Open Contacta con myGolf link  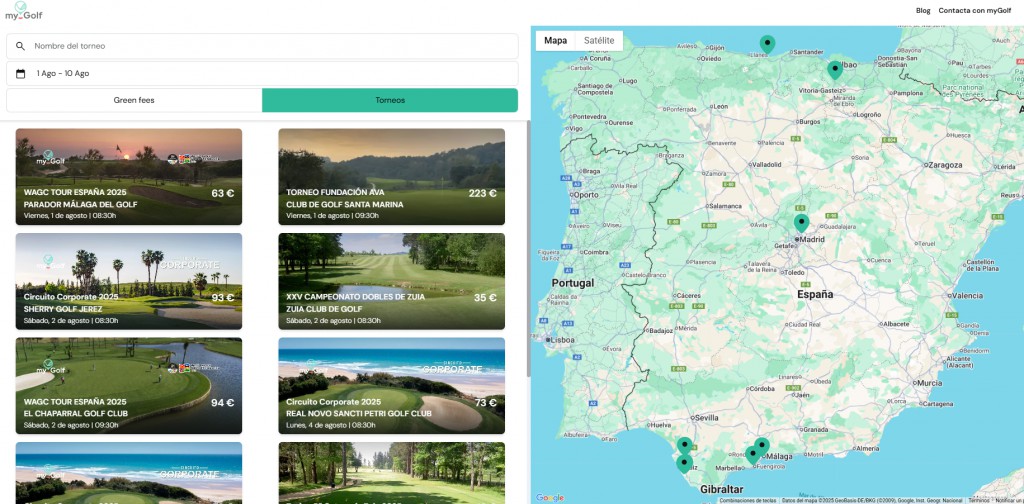974,10
